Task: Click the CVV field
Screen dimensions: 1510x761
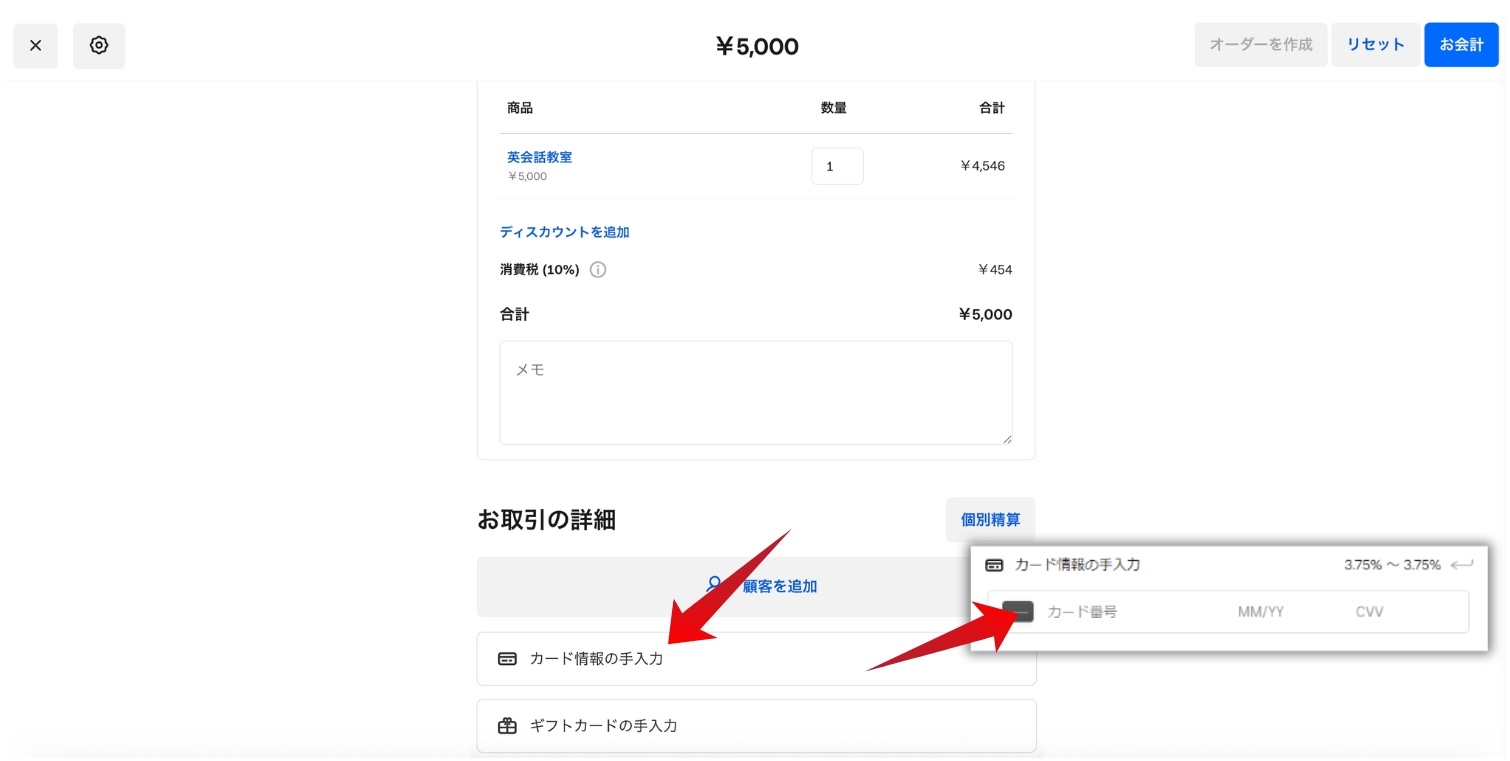Action: tap(1369, 612)
